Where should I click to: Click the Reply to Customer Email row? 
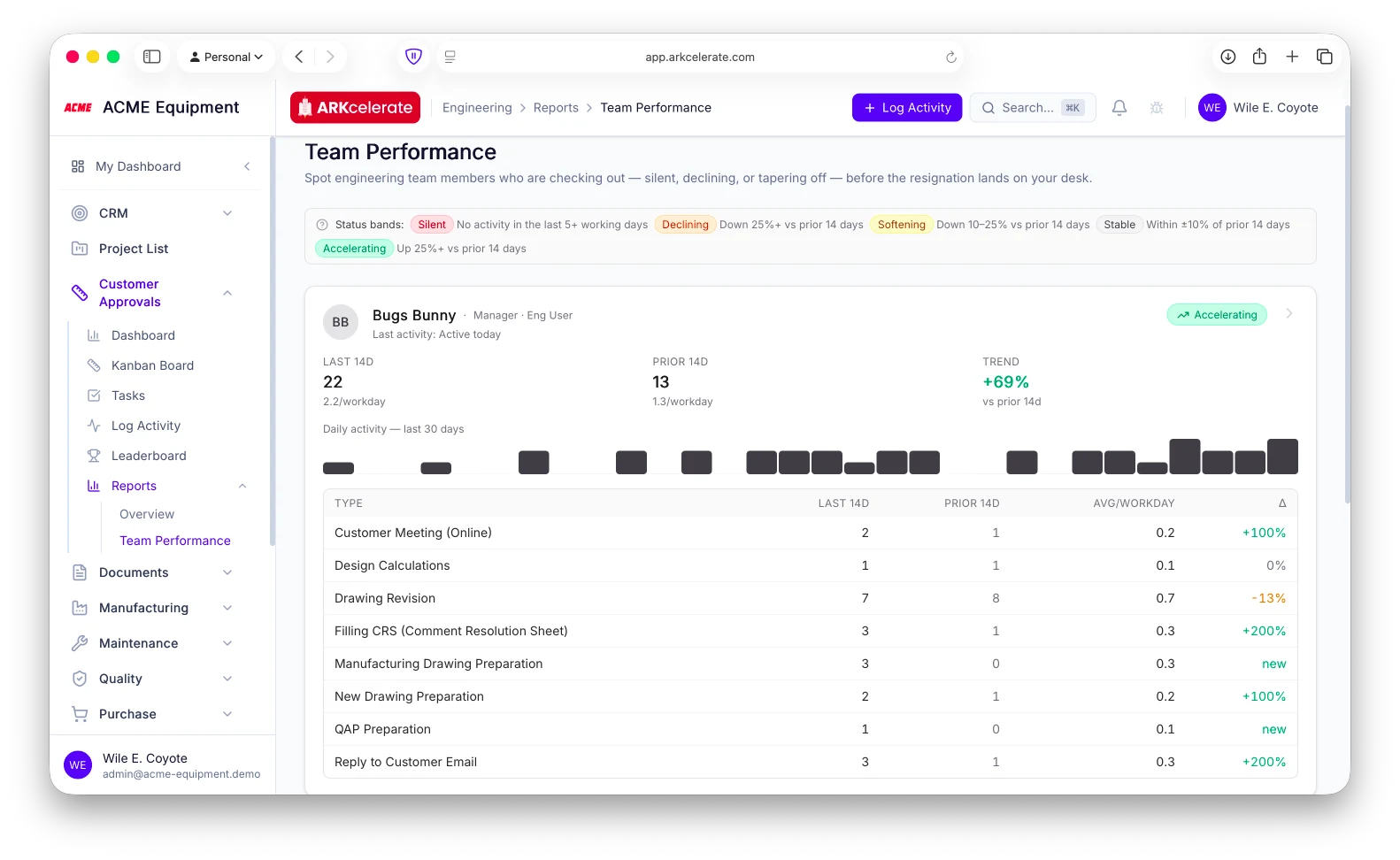click(810, 762)
